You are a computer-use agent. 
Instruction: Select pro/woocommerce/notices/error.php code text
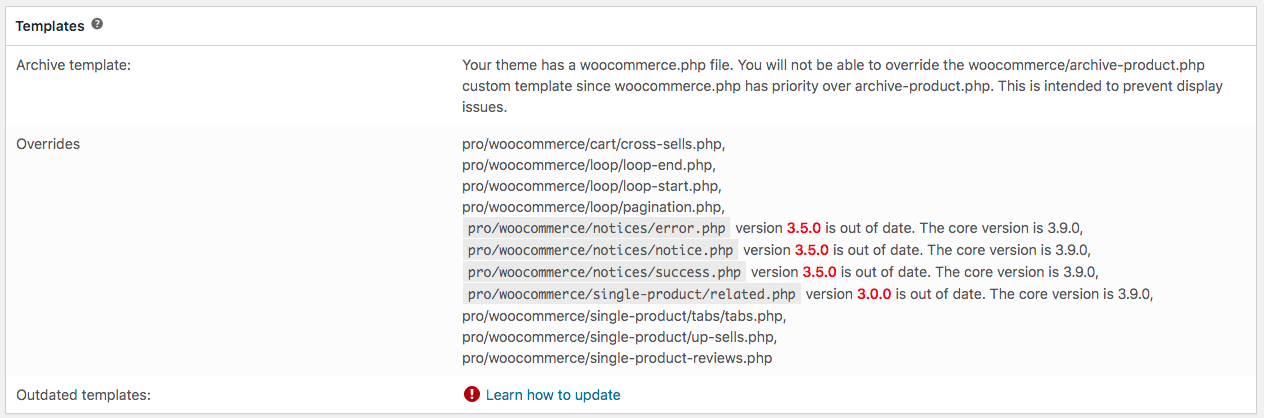pyautogui.click(x=596, y=228)
